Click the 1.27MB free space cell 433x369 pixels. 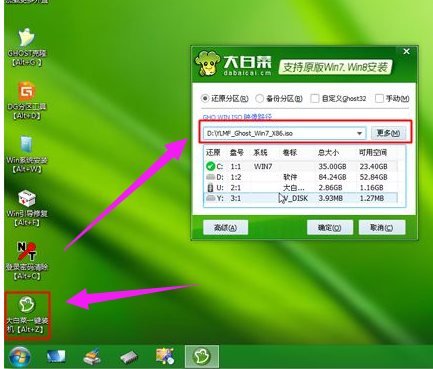pyautogui.click(x=372, y=198)
